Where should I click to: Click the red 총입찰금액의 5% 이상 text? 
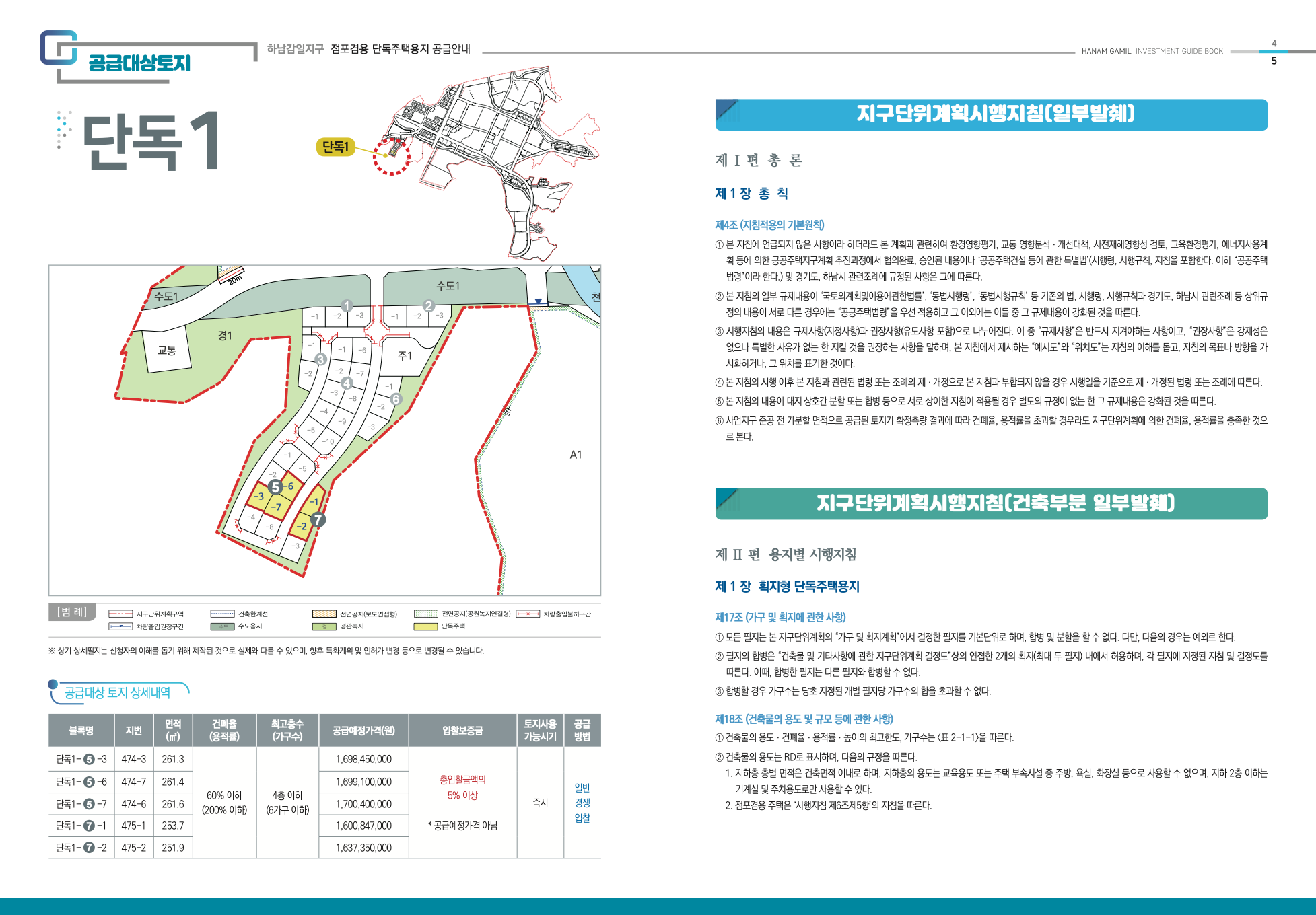pos(462,787)
